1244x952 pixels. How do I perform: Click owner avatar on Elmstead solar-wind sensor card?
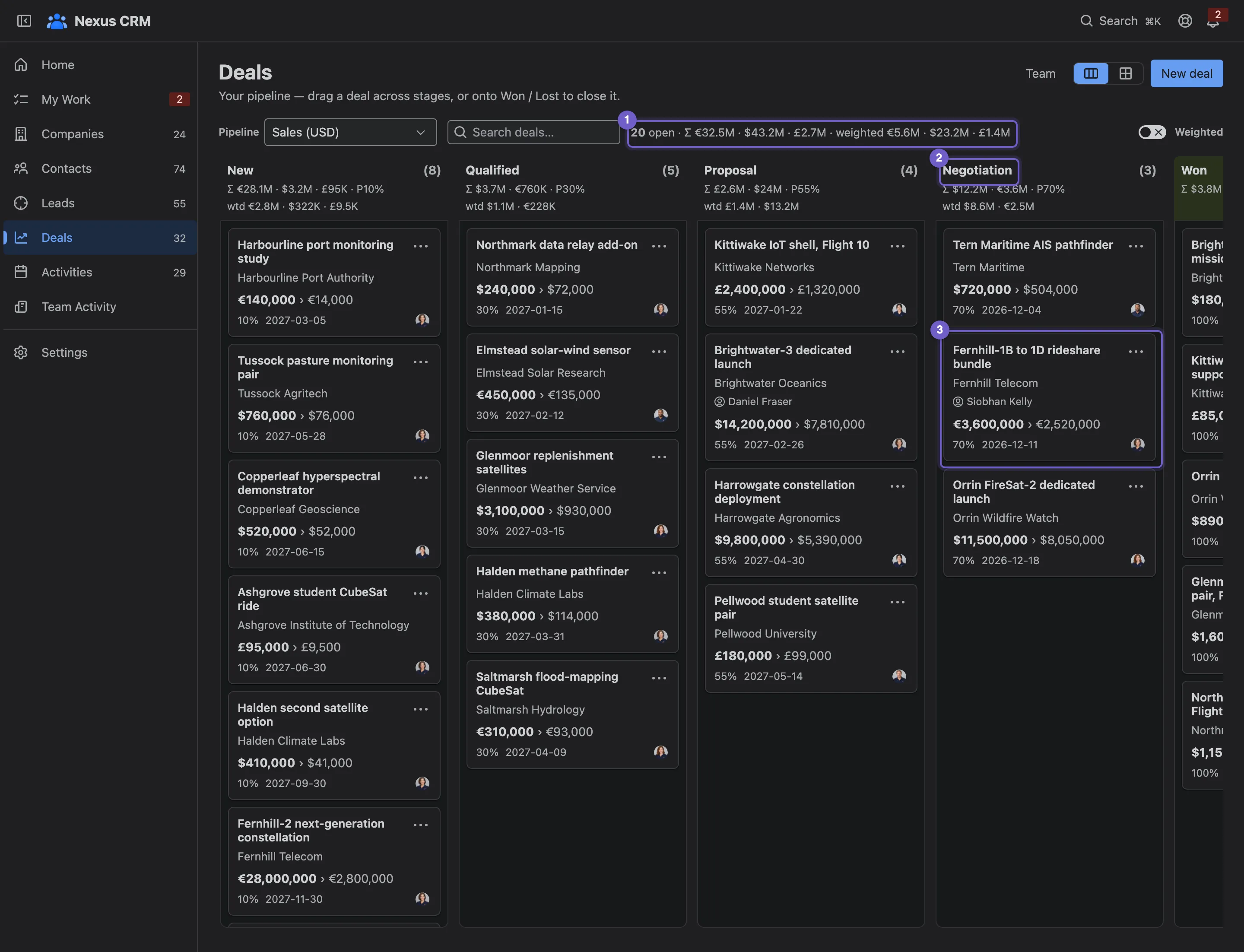661,416
